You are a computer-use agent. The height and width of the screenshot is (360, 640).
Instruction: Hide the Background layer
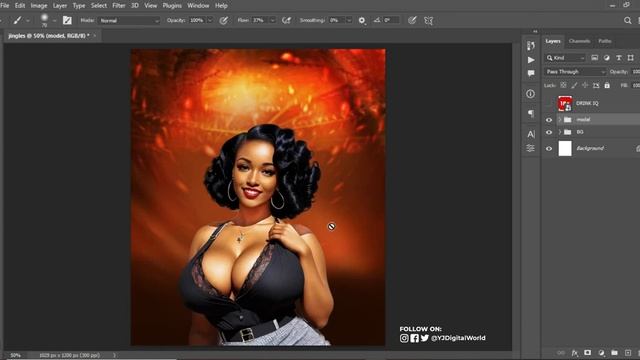coord(549,149)
